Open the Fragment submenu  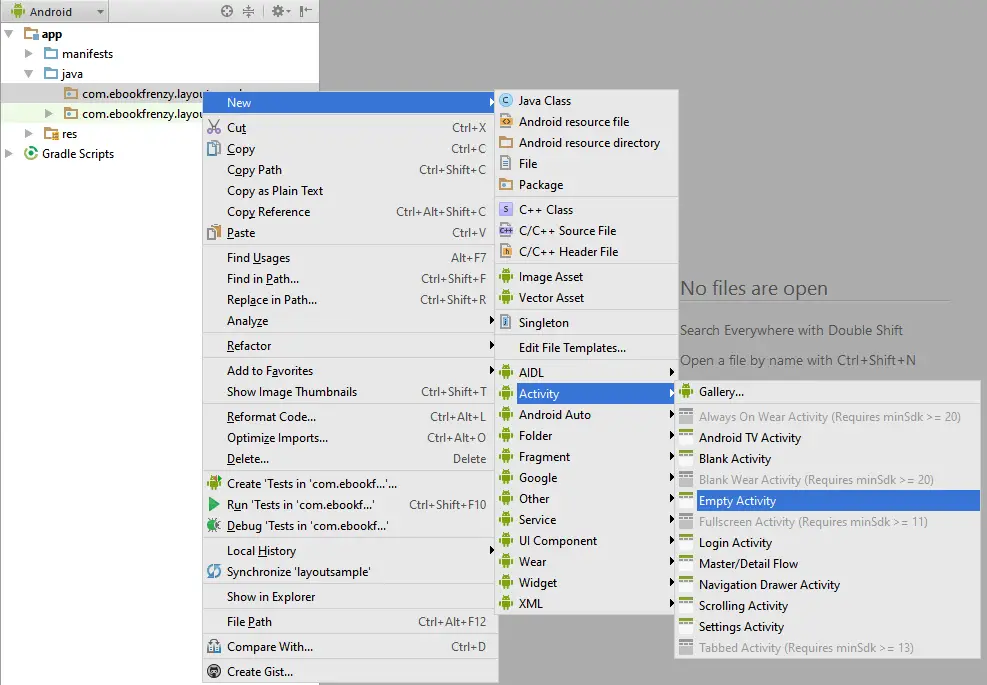pyautogui.click(x=544, y=457)
